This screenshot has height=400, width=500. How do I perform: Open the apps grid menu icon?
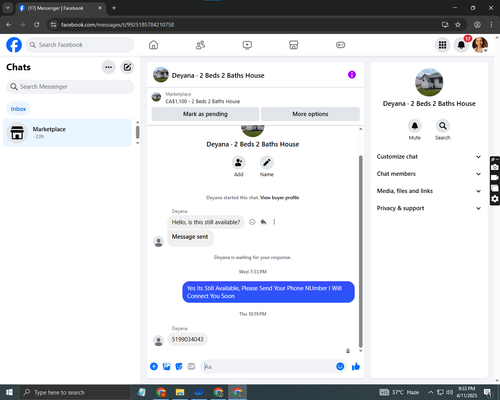(x=442, y=45)
